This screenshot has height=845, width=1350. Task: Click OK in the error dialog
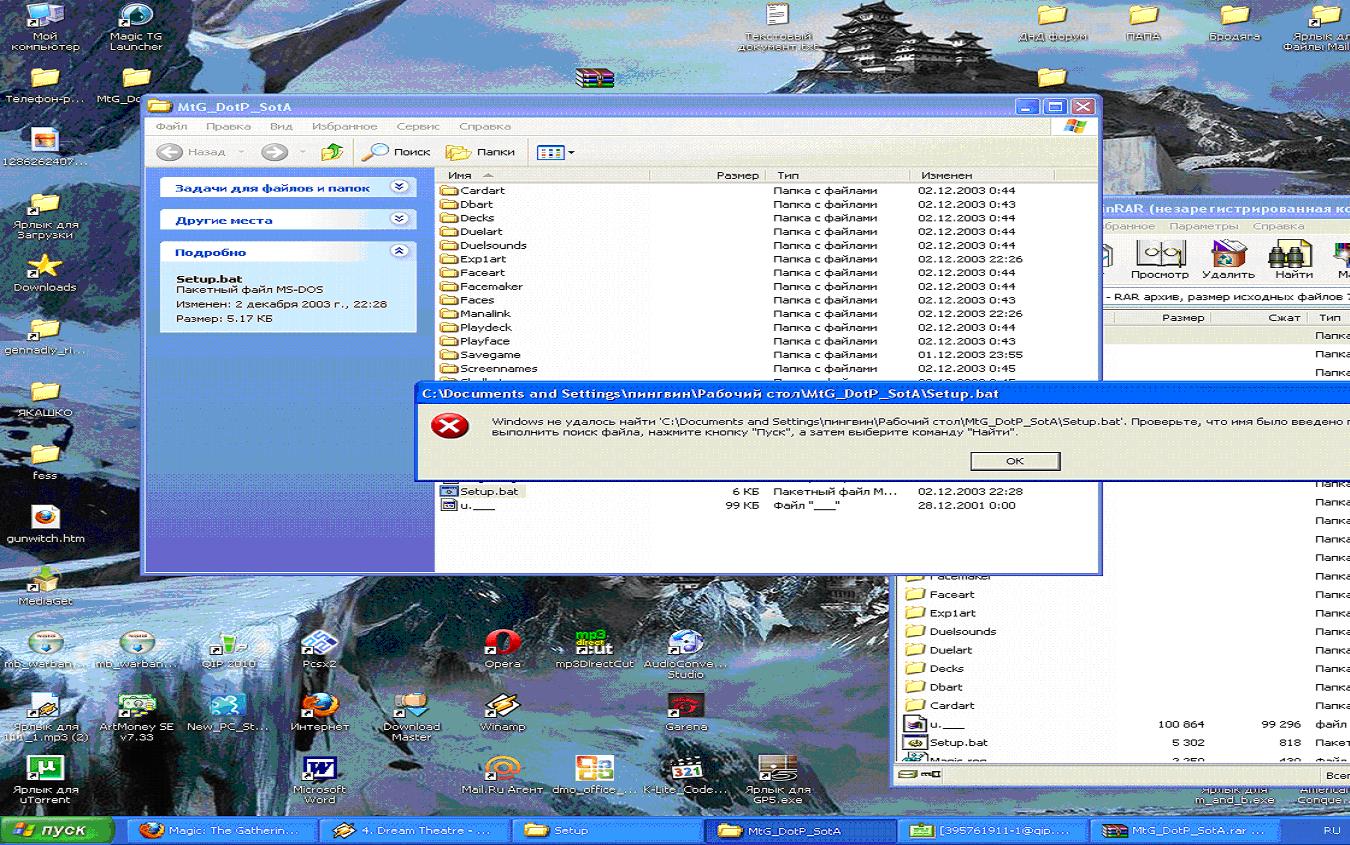[x=1015, y=461]
